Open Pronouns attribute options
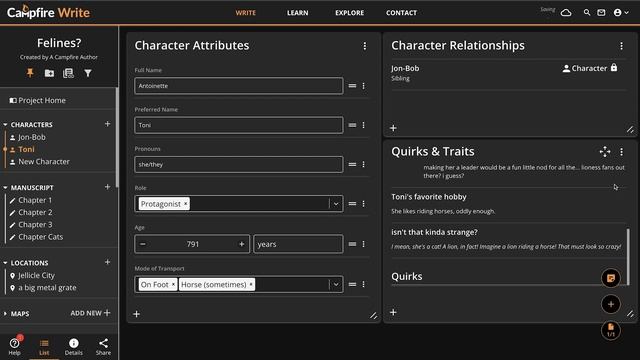This screenshot has height=360, width=640. tap(363, 164)
